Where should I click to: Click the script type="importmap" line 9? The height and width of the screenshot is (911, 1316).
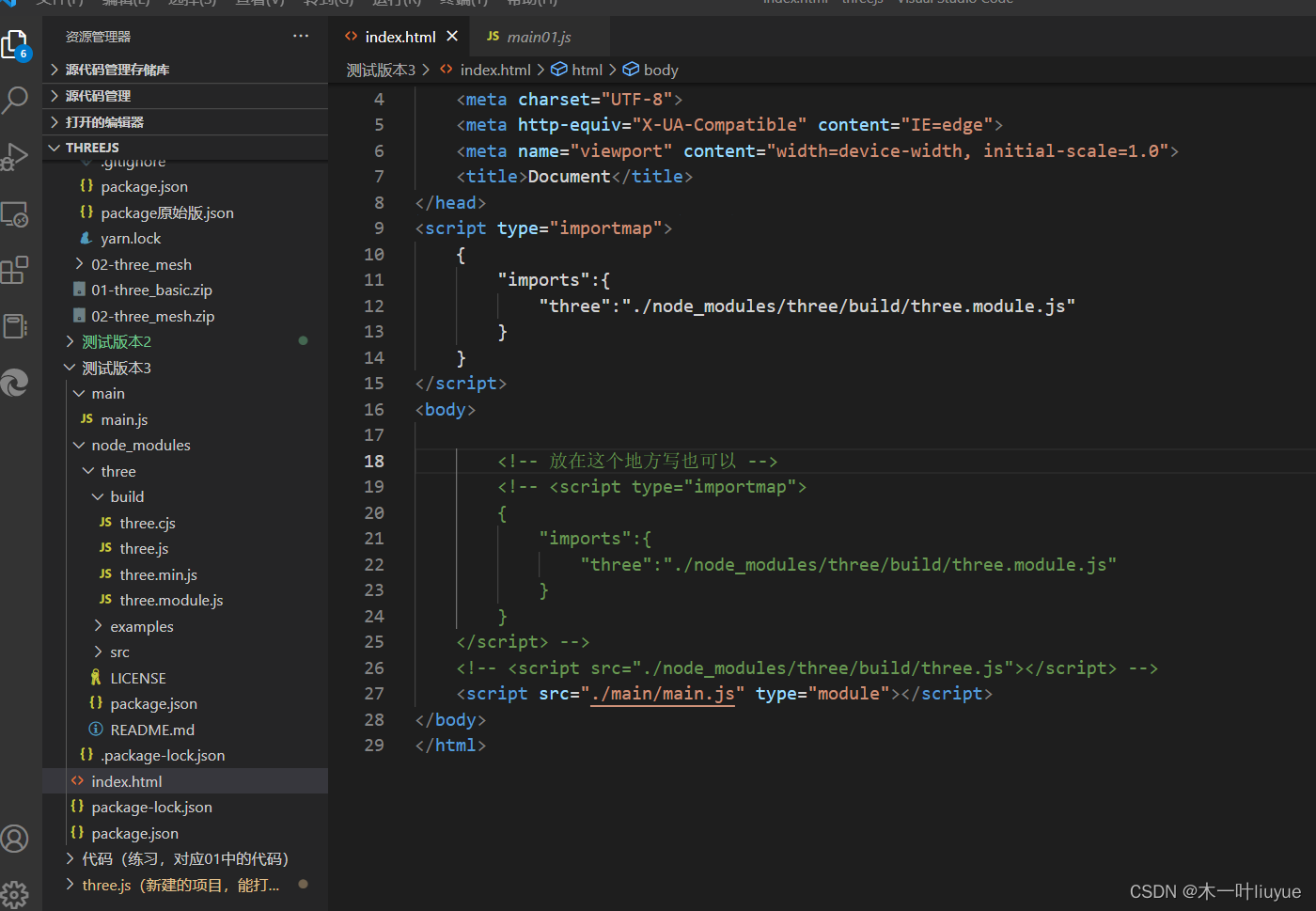point(543,228)
